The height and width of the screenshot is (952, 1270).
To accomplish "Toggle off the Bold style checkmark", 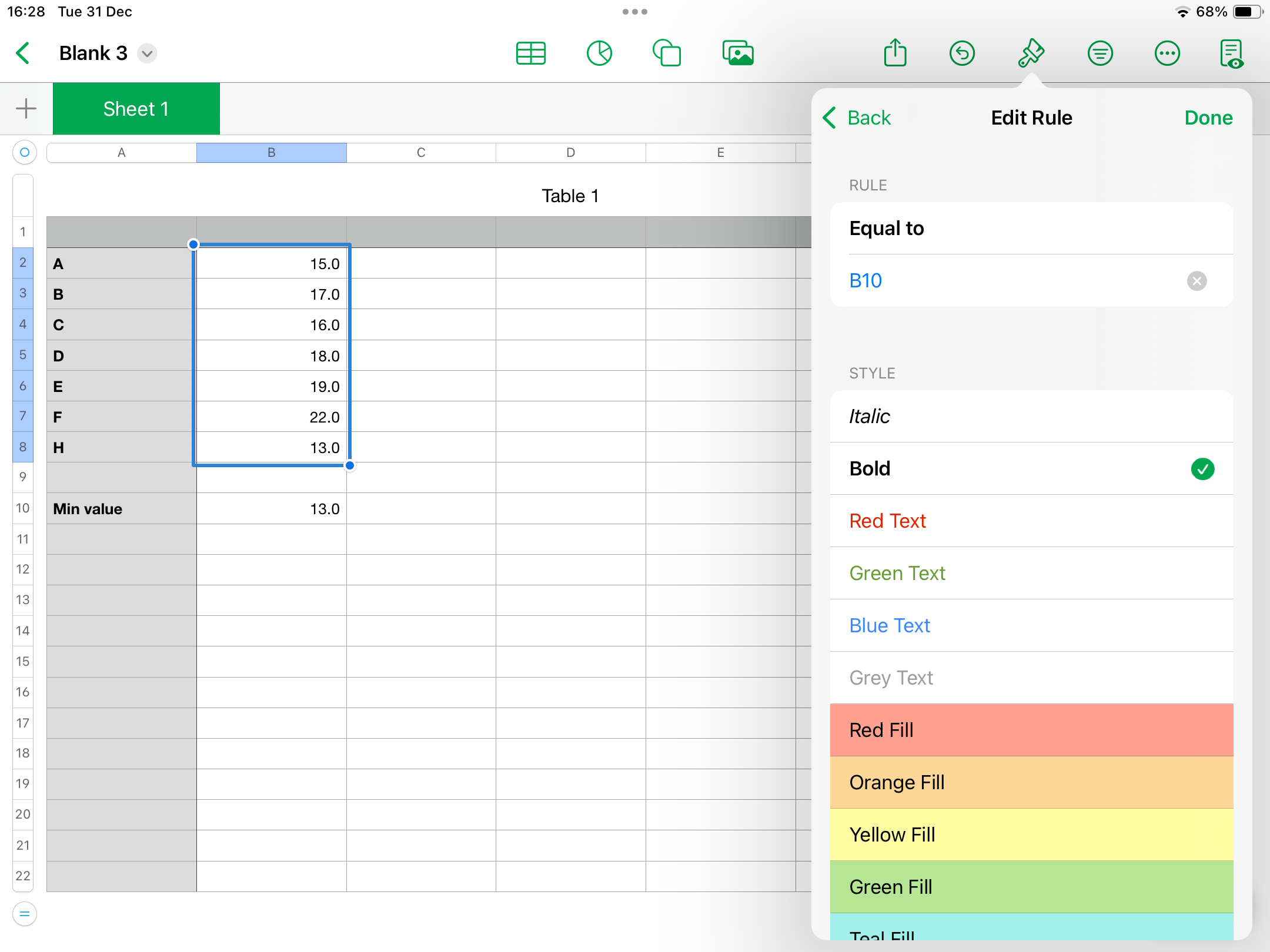I will 1203,469.
